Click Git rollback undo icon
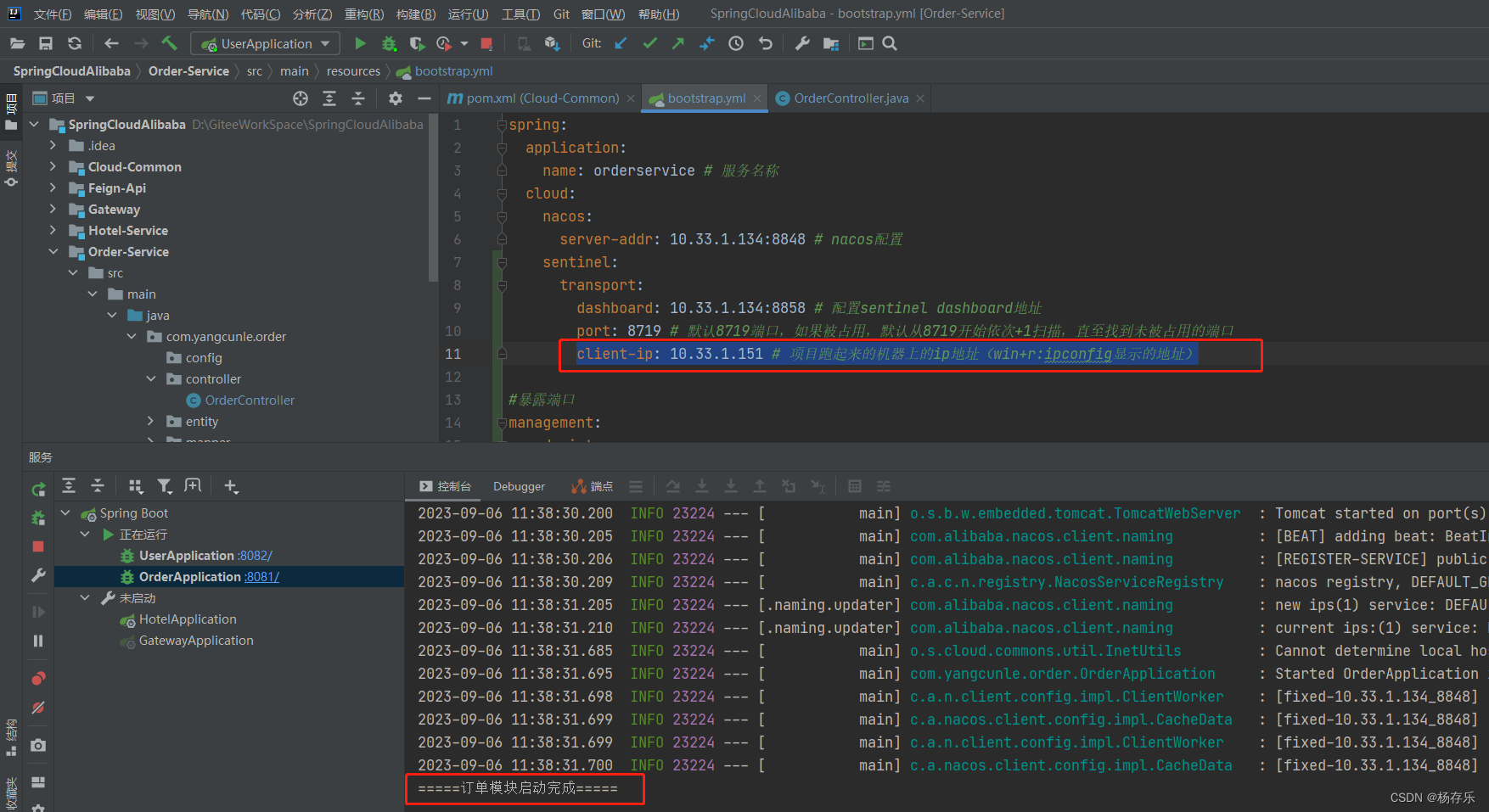1489x812 pixels. 765,43
